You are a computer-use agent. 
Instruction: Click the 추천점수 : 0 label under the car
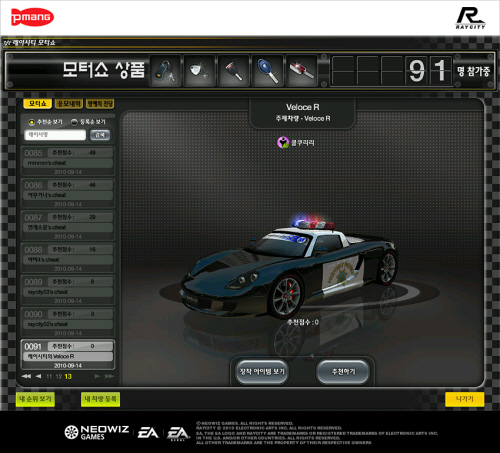pos(303,322)
